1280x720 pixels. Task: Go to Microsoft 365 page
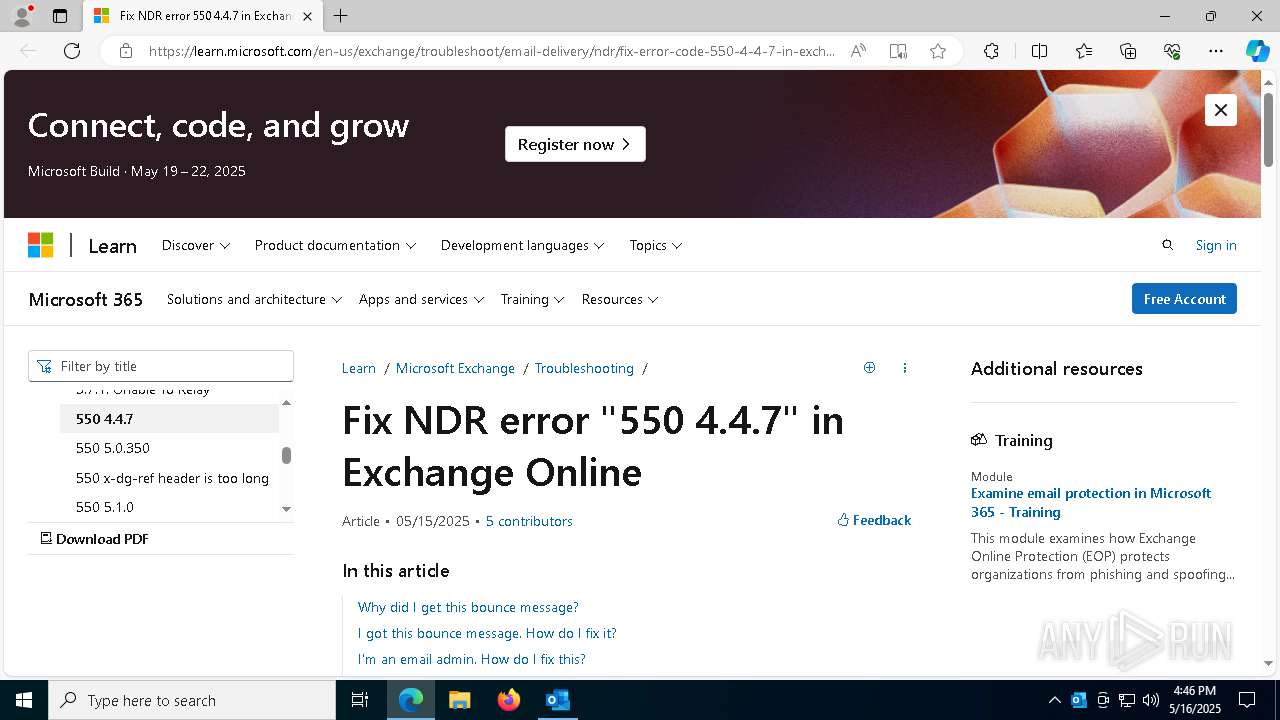tap(85, 299)
